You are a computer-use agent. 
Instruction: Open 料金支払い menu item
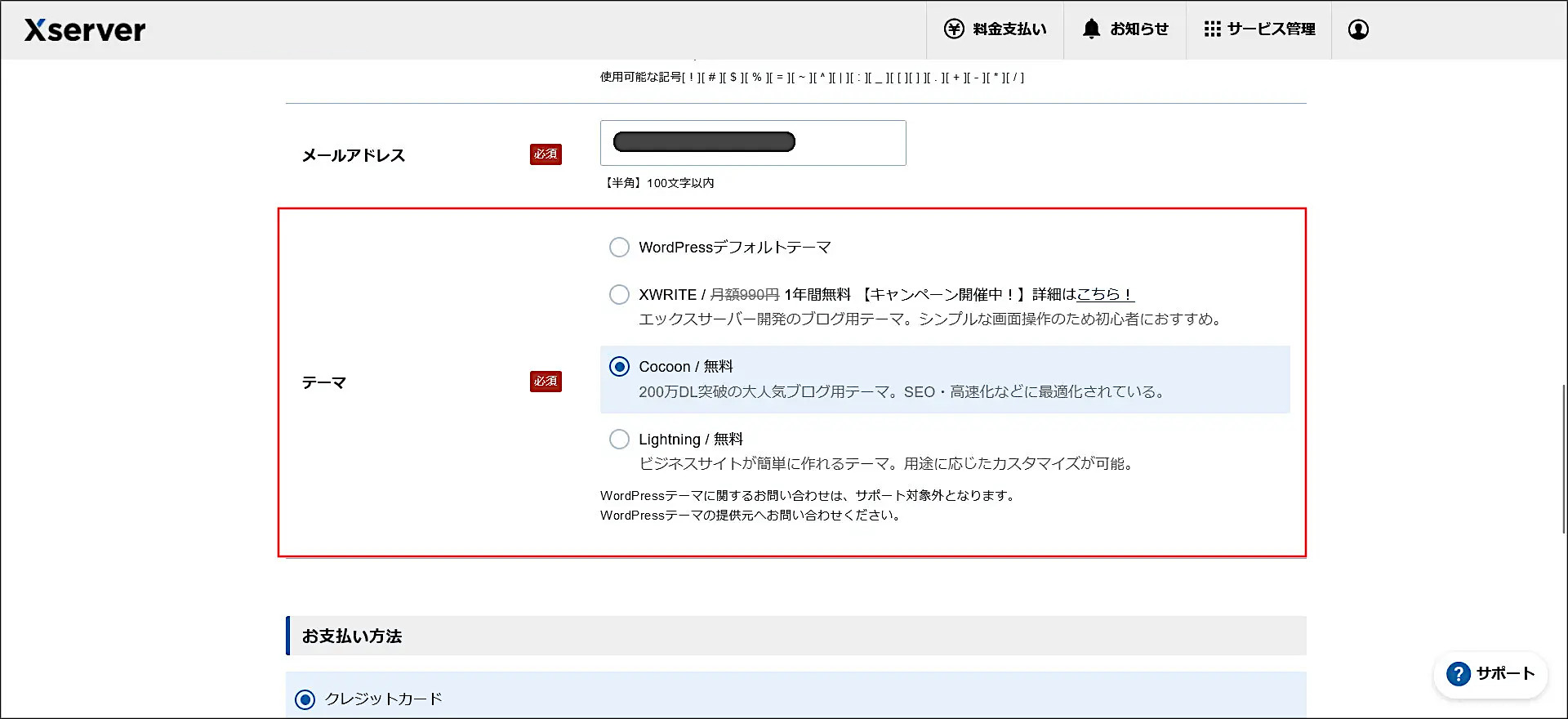pyautogui.click(x=995, y=29)
